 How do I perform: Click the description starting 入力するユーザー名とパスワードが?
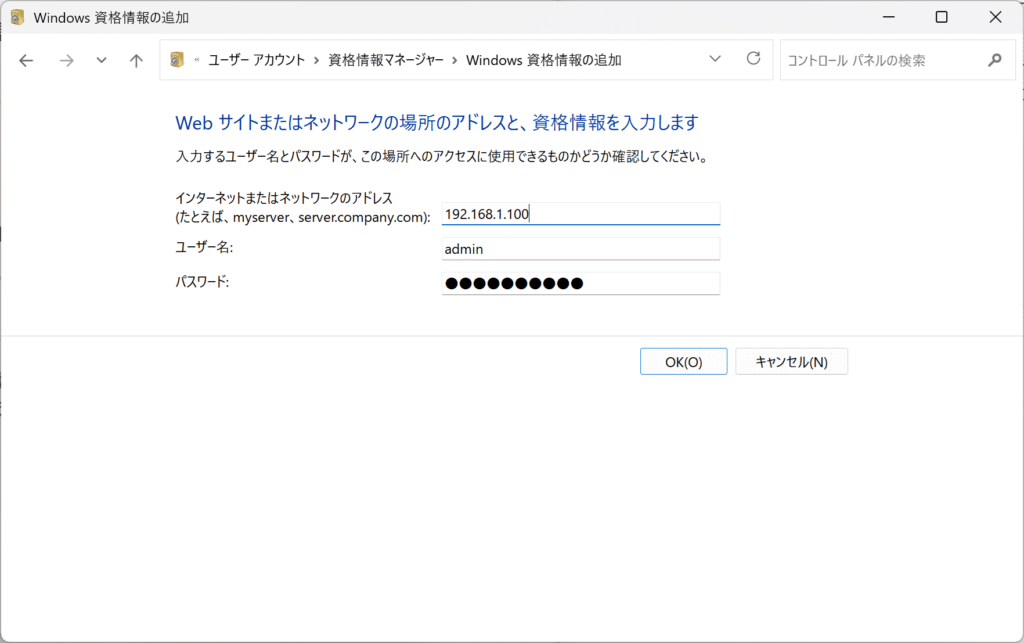[442, 157]
